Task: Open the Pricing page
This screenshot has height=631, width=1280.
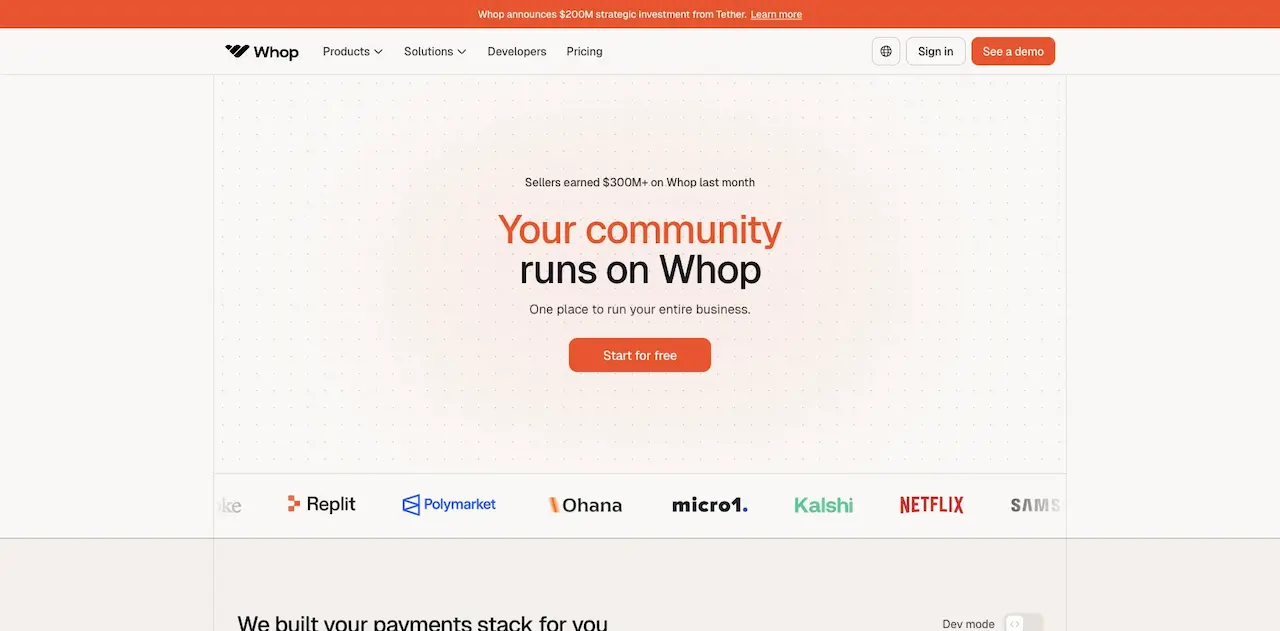Action: (584, 51)
